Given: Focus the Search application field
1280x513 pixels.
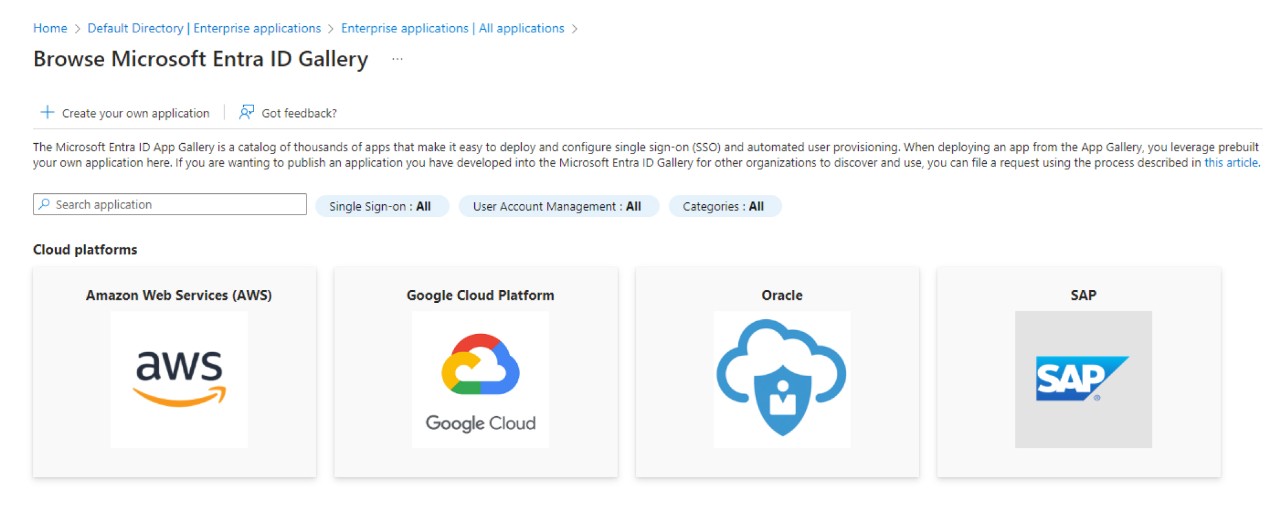Looking at the screenshot, I should pyautogui.click(x=175, y=205).
